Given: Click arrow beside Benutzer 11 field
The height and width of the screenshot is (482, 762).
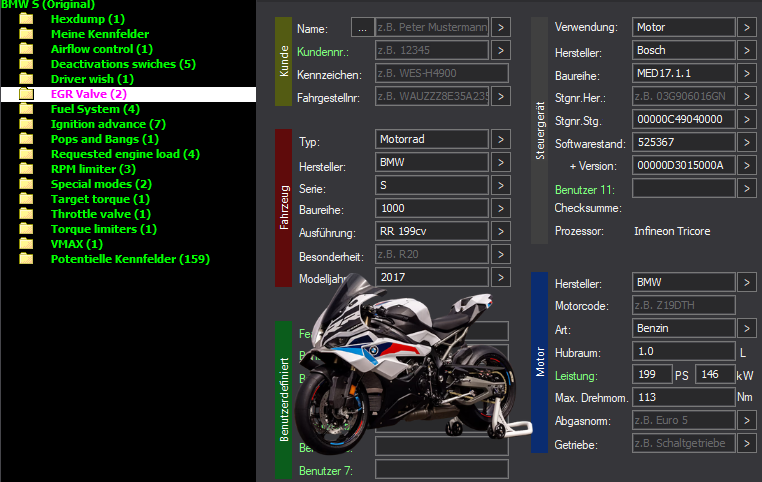Looking at the screenshot, I should [x=747, y=188].
